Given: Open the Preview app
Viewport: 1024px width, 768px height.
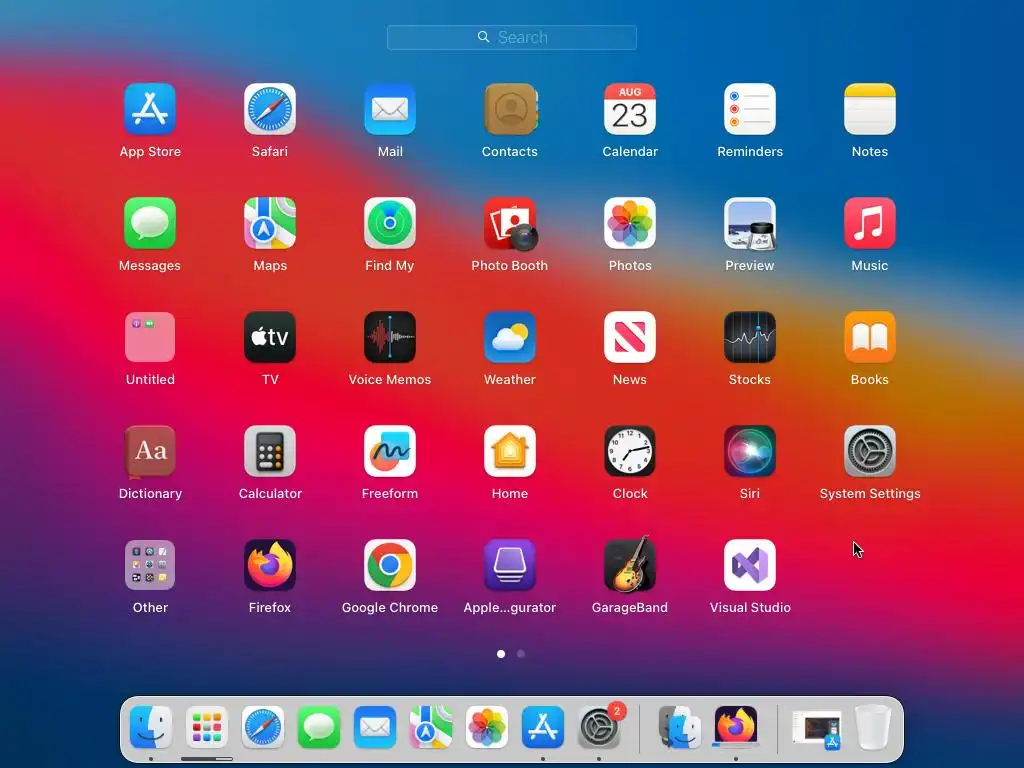Looking at the screenshot, I should [x=750, y=223].
